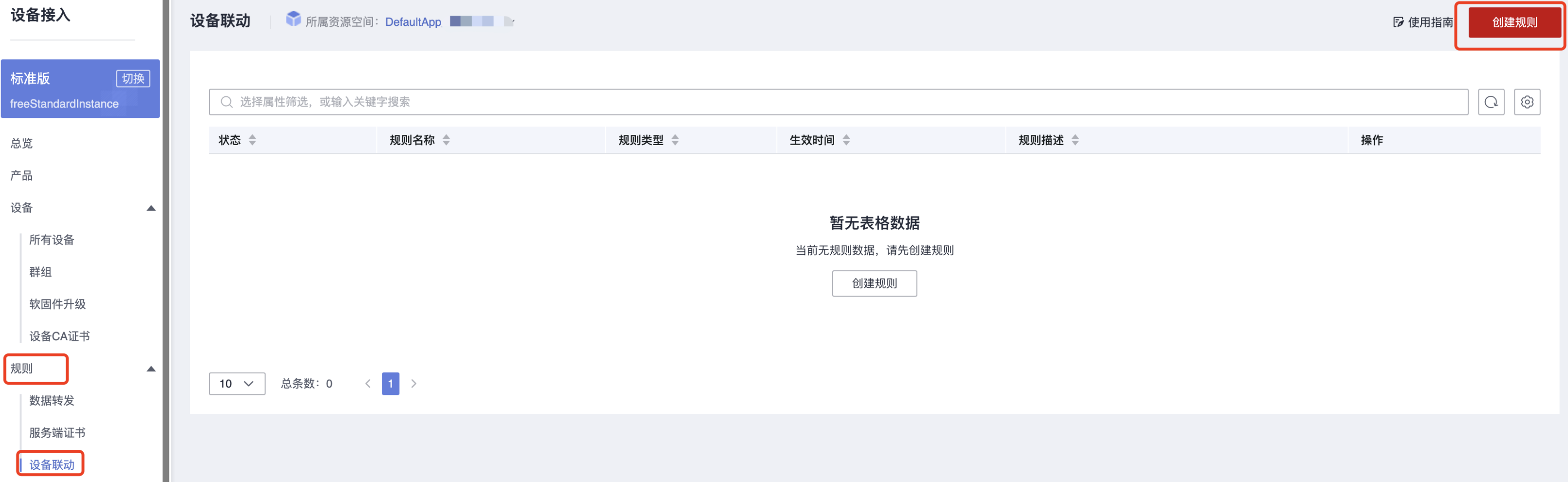
Task: Sort by 规则描述 column arrows
Action: pos(1075,140)
